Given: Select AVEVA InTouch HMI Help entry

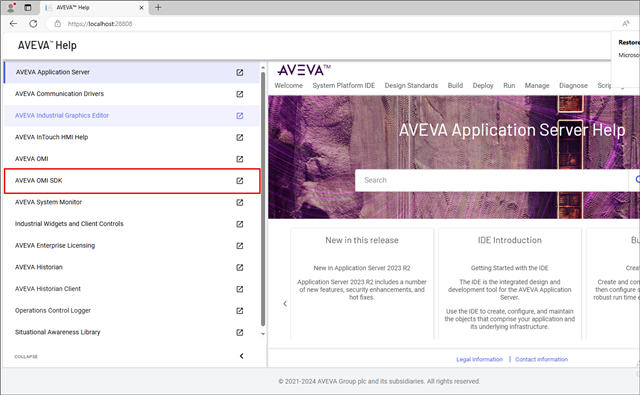Looking at the screenshot, I should tap(131, 137).
